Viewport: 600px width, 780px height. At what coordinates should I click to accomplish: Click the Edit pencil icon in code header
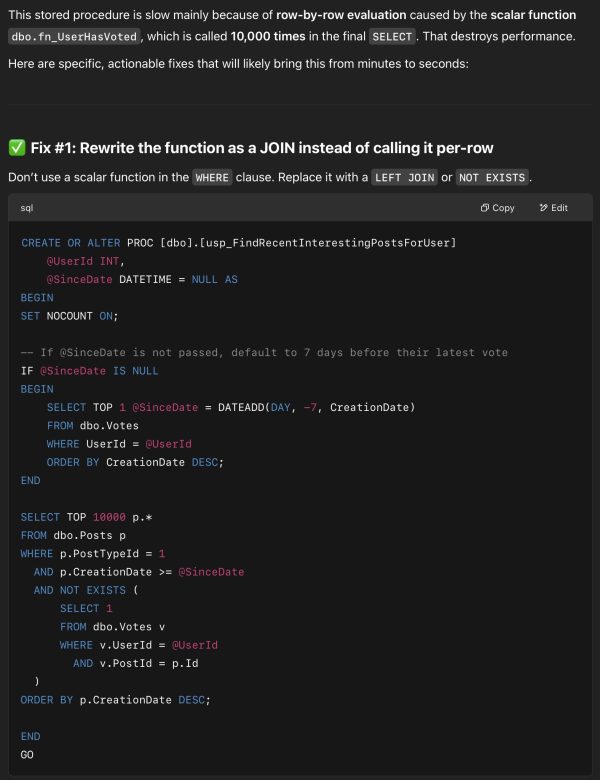(x=543, y=208)
